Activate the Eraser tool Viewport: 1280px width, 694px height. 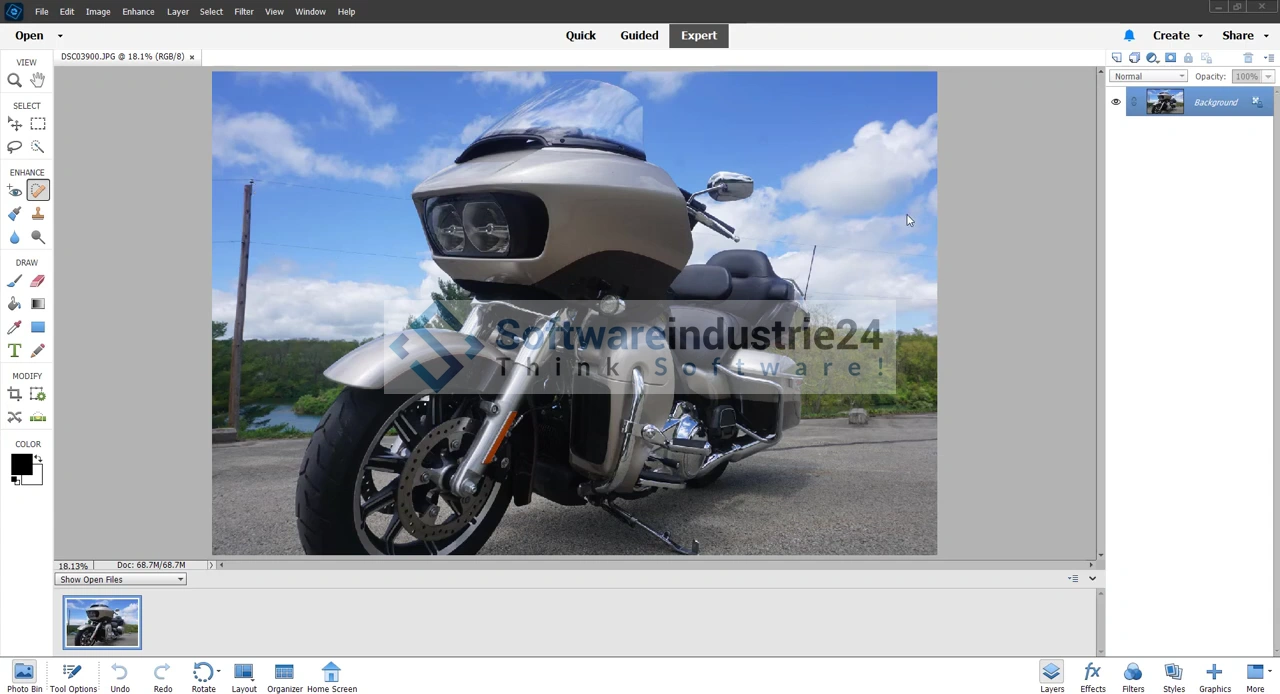click(x=38, y=281)
